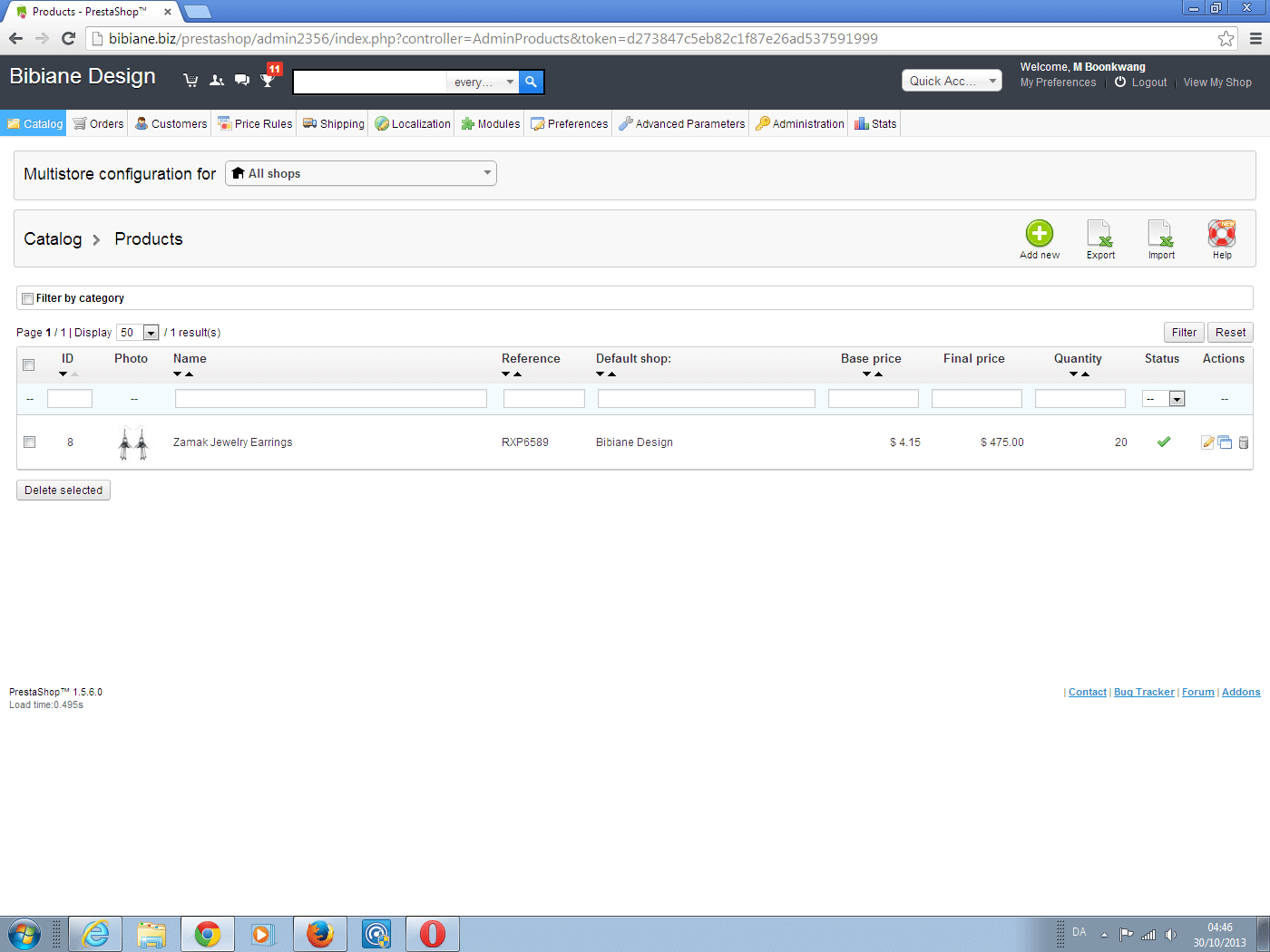Sort Quantity column ascending arrow

tap(1085, 374)
